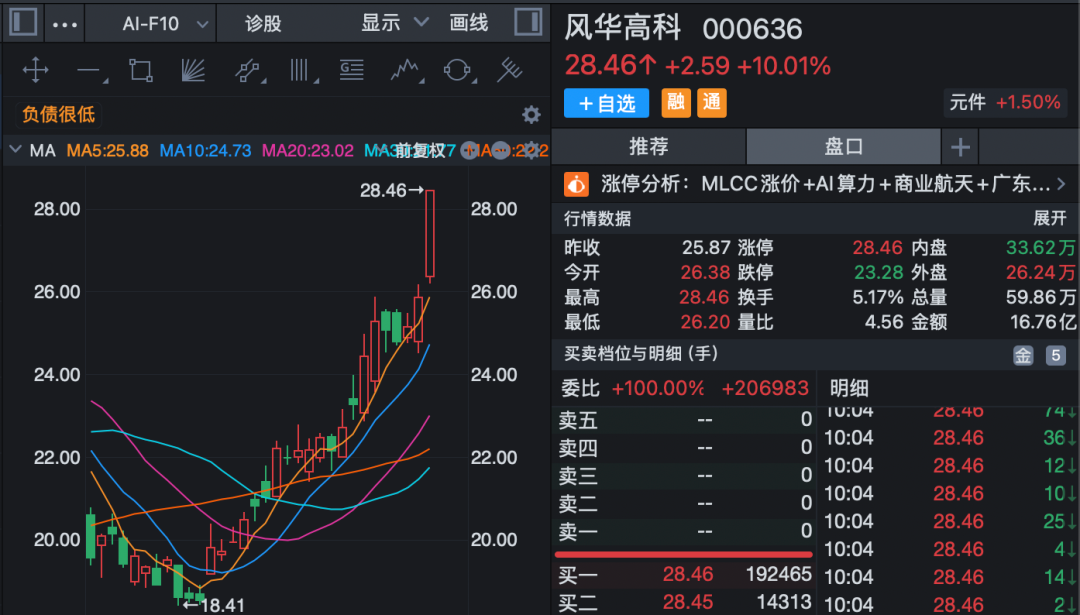
Task: Click stock name 风华高科
Action: click(623, 28)
